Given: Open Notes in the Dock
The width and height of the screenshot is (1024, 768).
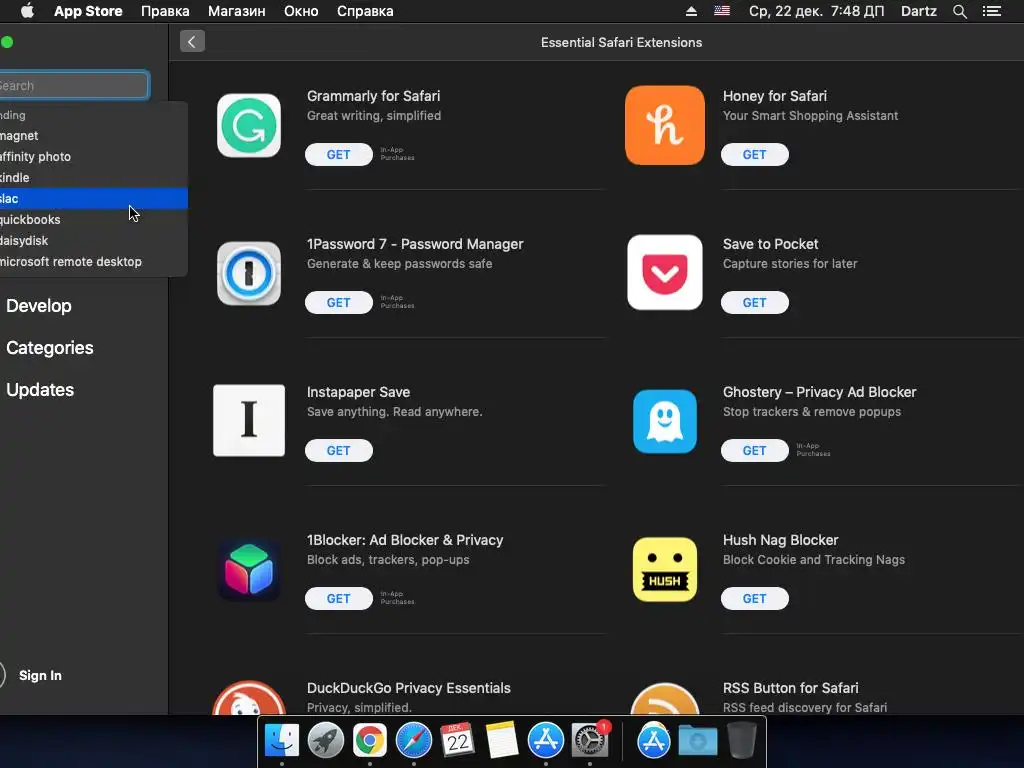Looking at the screenshot, I should click(x=502, y=740).
